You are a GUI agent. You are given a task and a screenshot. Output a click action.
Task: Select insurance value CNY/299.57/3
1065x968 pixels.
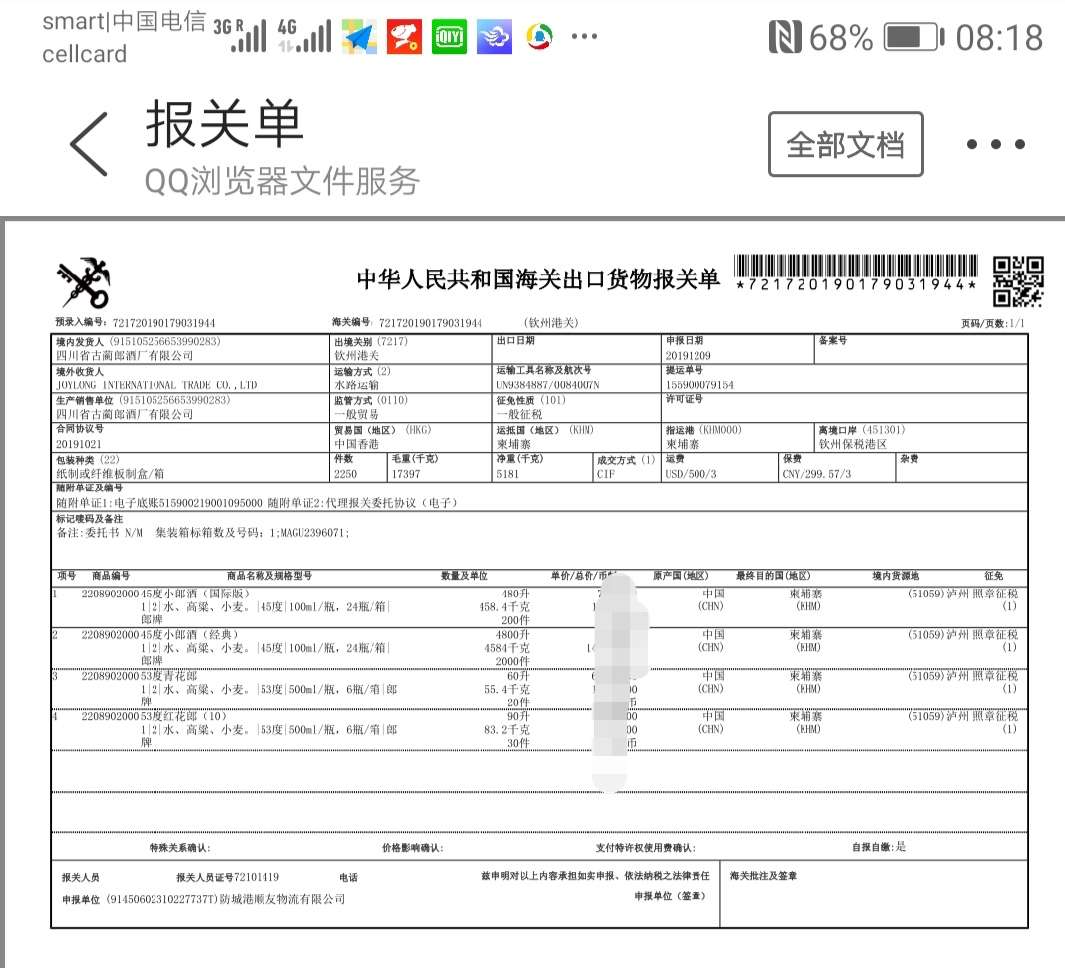pyautogui.click(x=816, y=474)
